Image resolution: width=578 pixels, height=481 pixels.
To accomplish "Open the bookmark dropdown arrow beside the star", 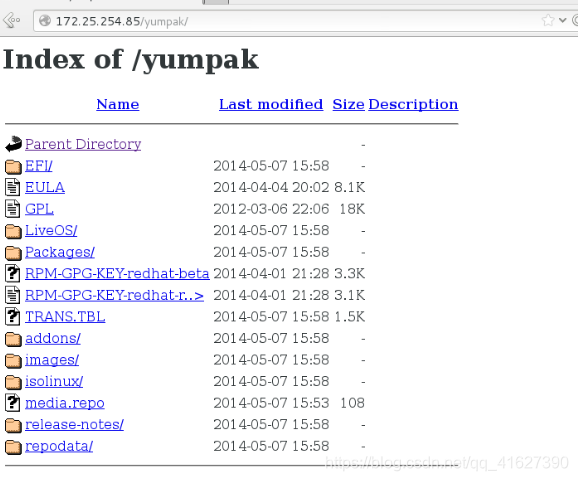I will click(x=563, y=20).
